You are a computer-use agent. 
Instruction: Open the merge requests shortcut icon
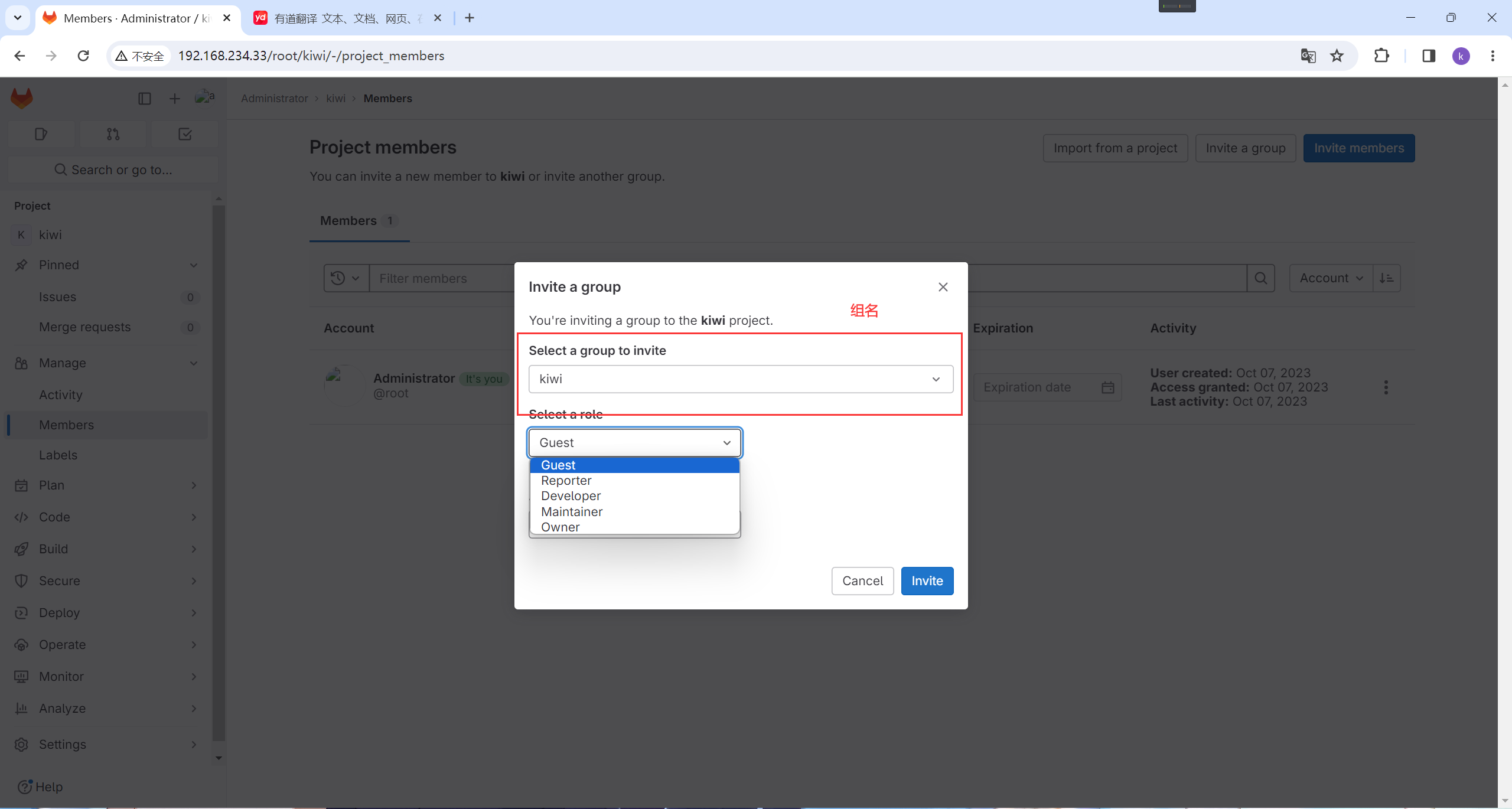point(113,135)
